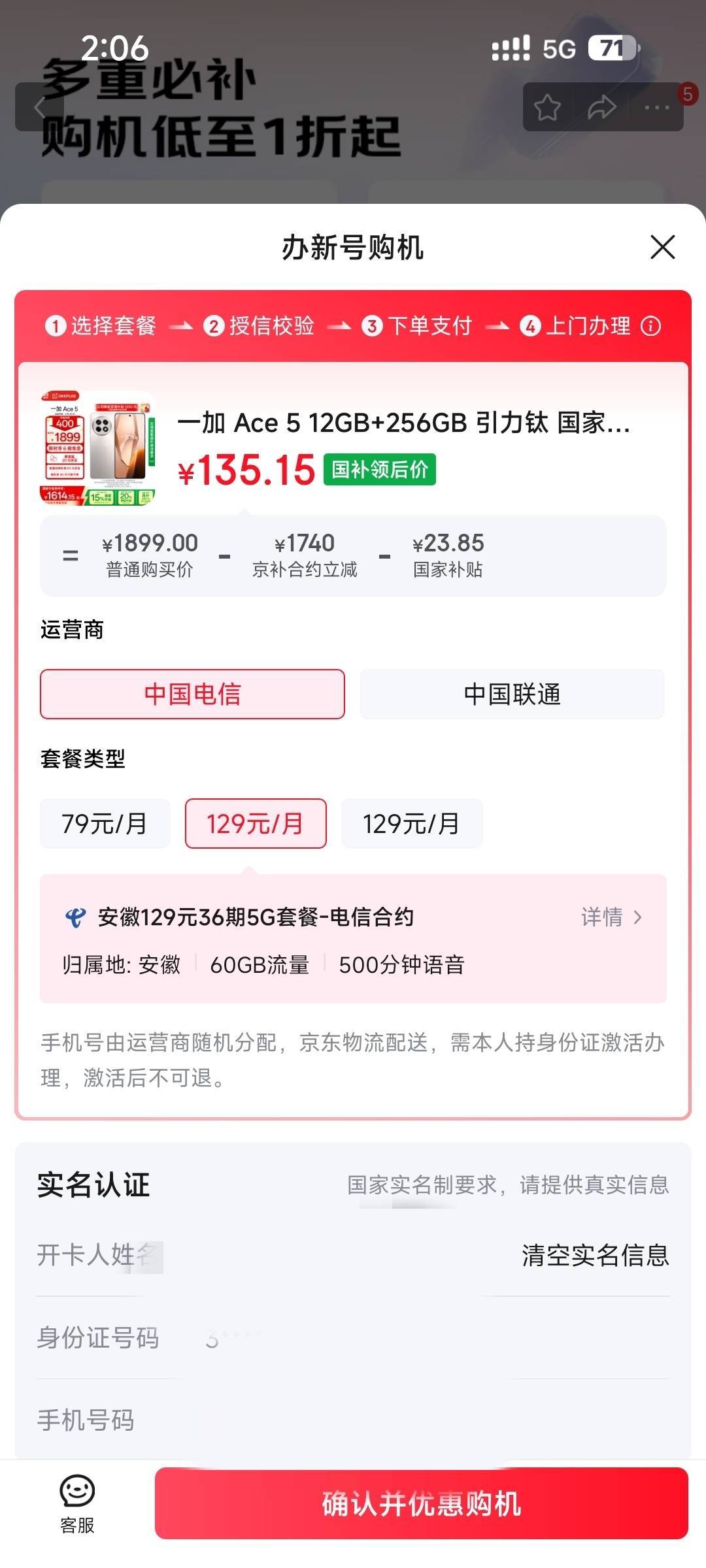Screen dimensions: 706x1568
Task: Tap the share arrow icon
Action: tap(601, 108)
